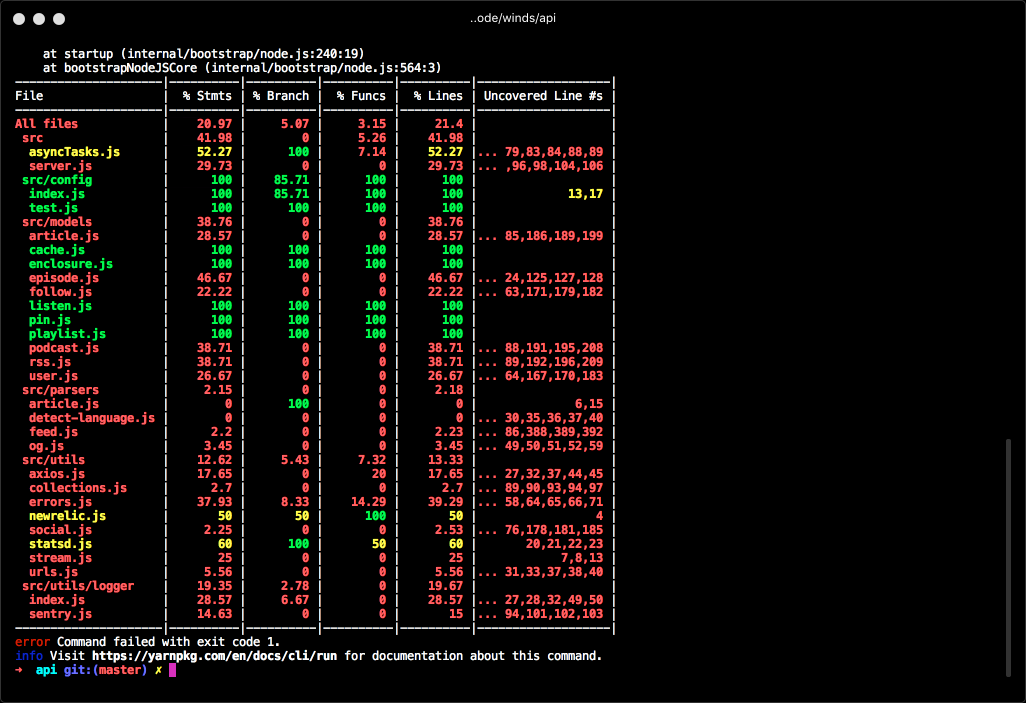This screenshot has height=703, width=1026.
Task: Click the window title "..ode/winds/api"
Action: coord(512,19)
